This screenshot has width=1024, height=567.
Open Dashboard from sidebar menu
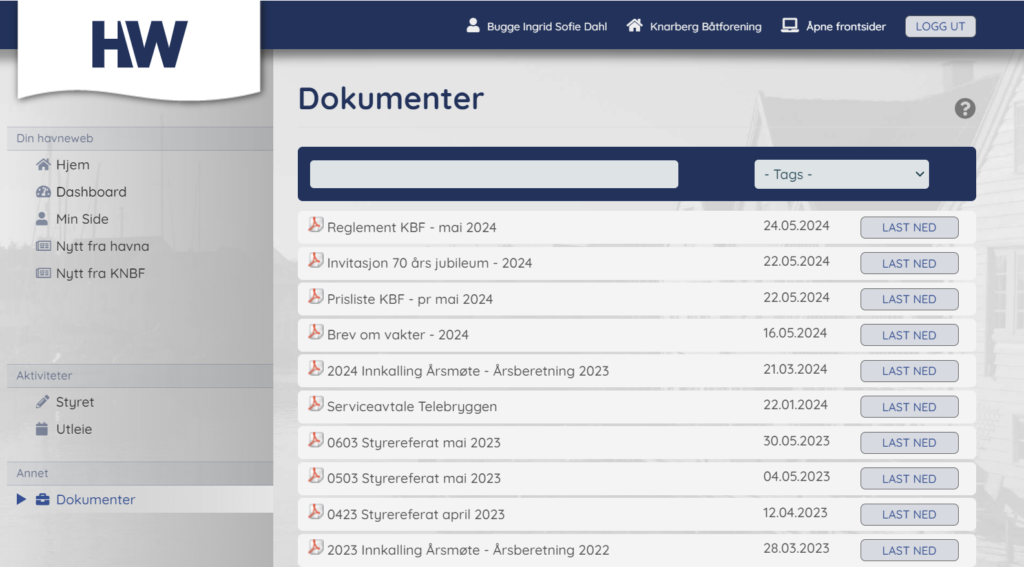pos(91,191)
